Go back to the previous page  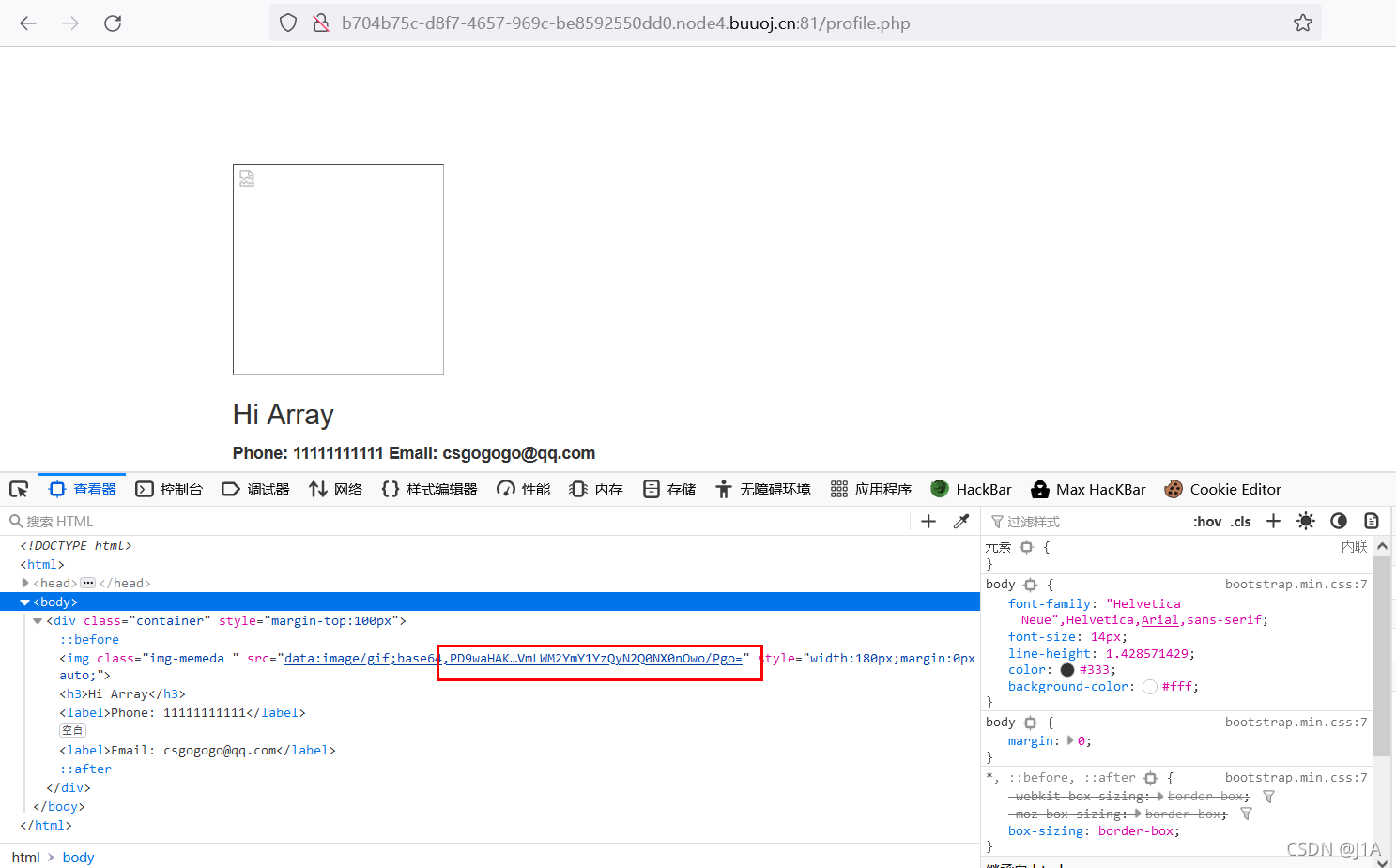(x=28, y=23)
